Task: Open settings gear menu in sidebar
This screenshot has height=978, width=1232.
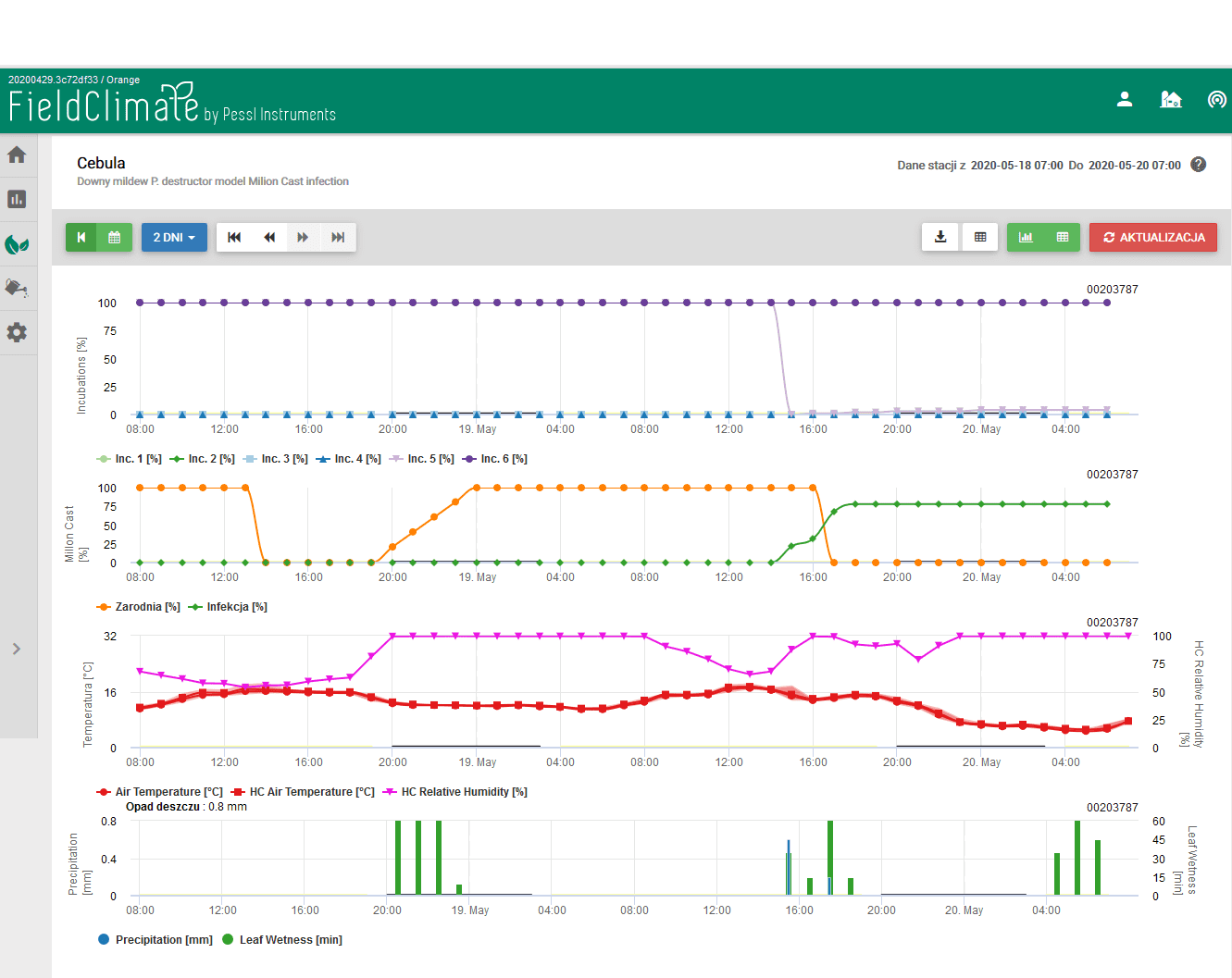Action: pos(17,332)
